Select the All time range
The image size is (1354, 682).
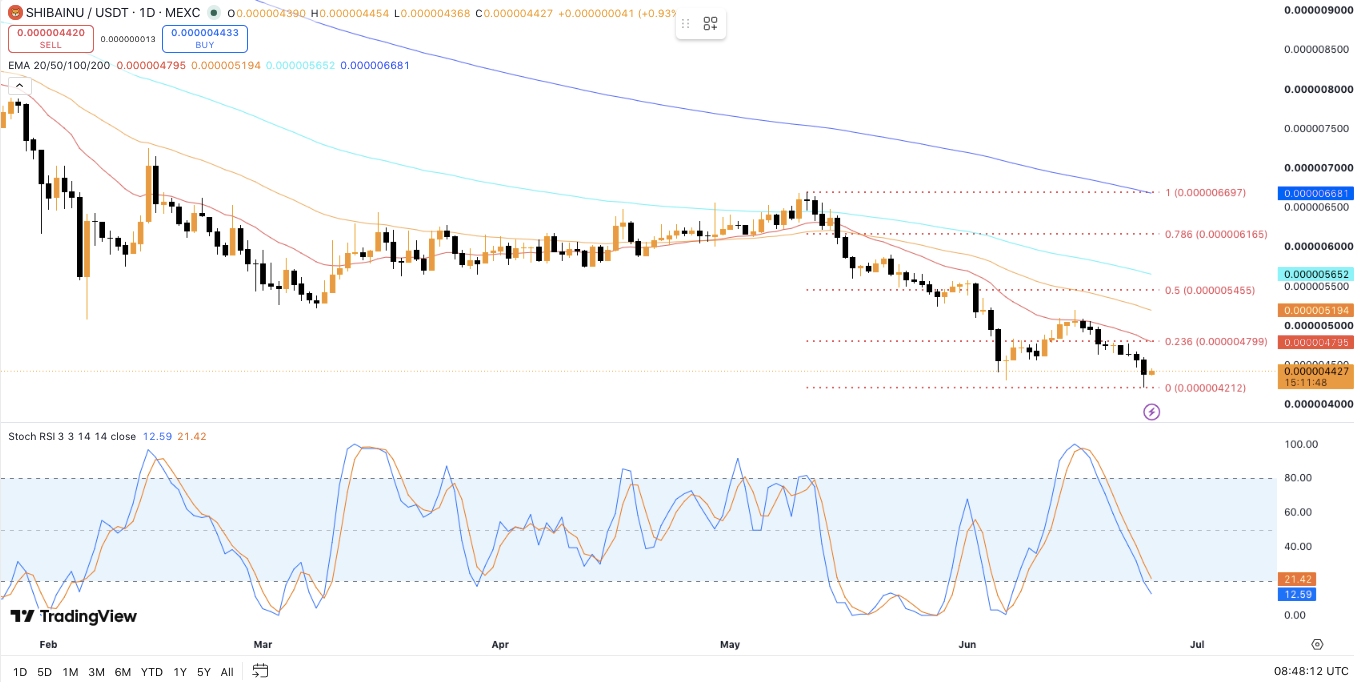click(227, 672)
